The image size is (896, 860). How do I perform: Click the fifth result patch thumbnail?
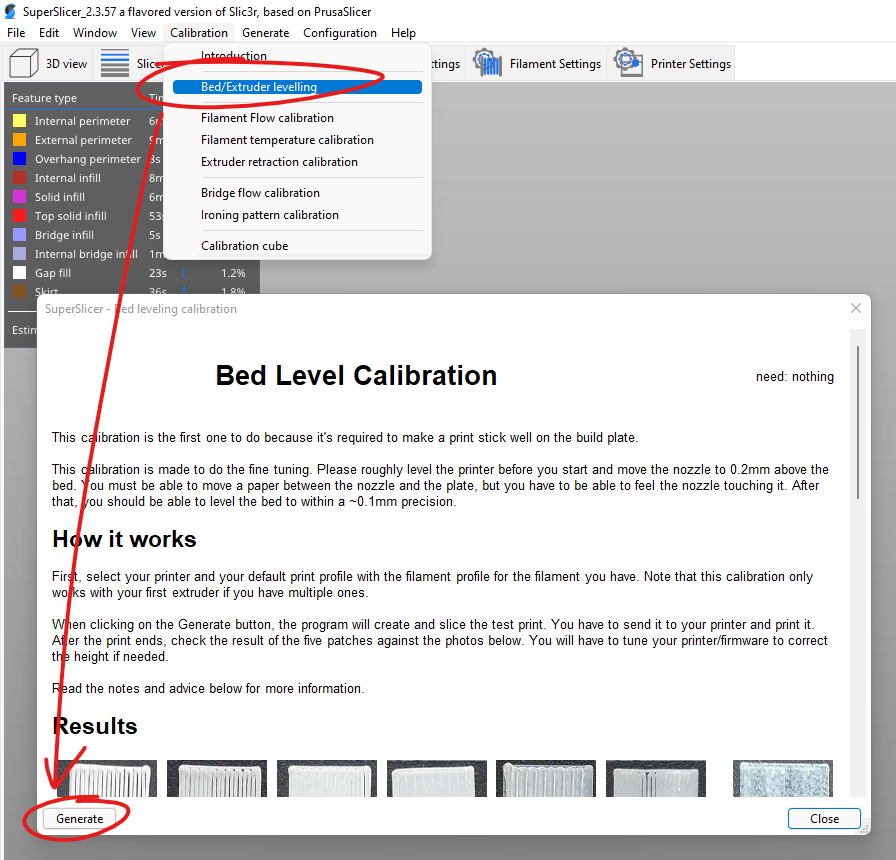point(546,778)
